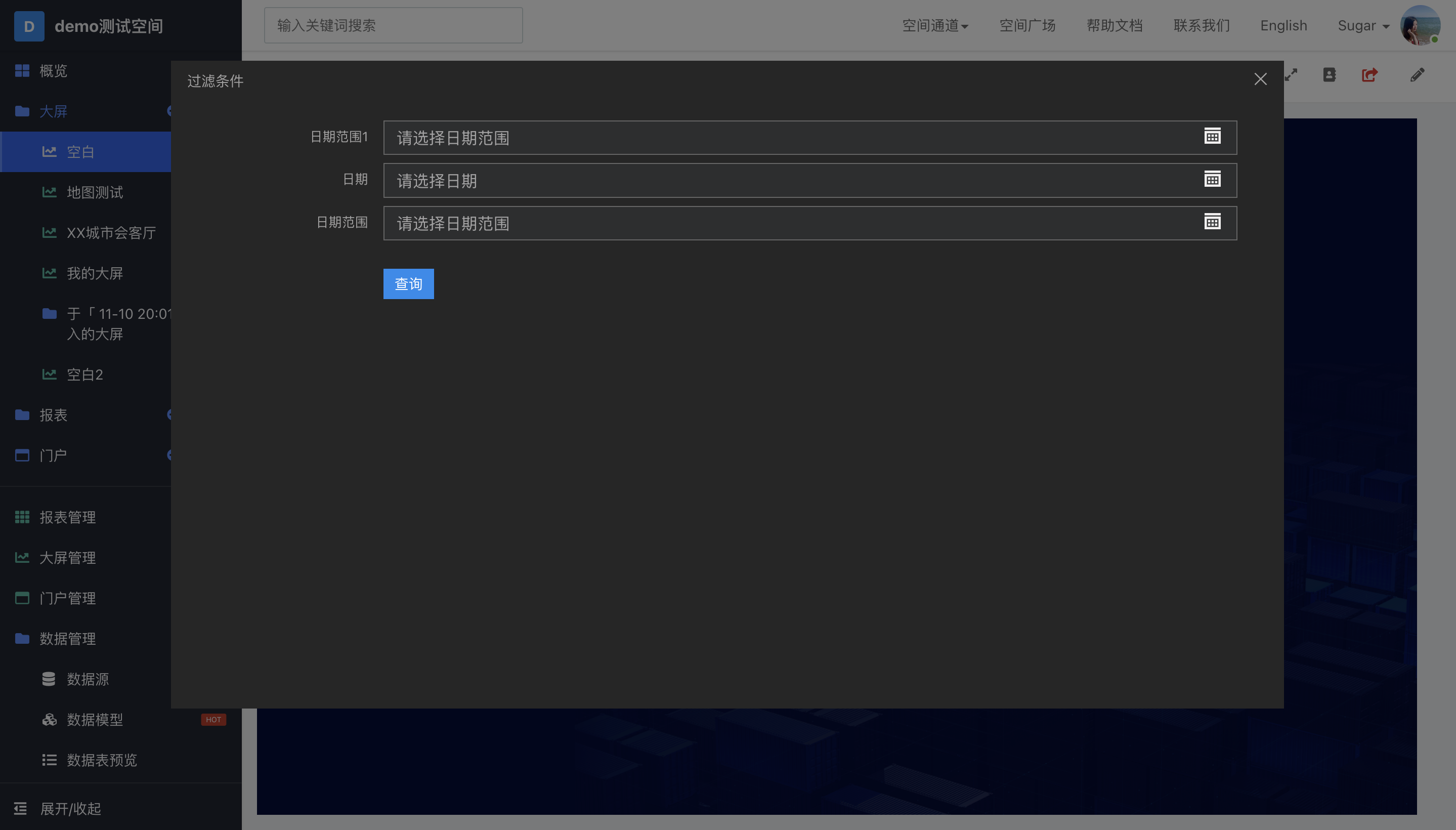Screen dimensions: 1456x830
Task: Click the 门户管理 window icon
Action: pyautogui.click(x=22, y=598)
